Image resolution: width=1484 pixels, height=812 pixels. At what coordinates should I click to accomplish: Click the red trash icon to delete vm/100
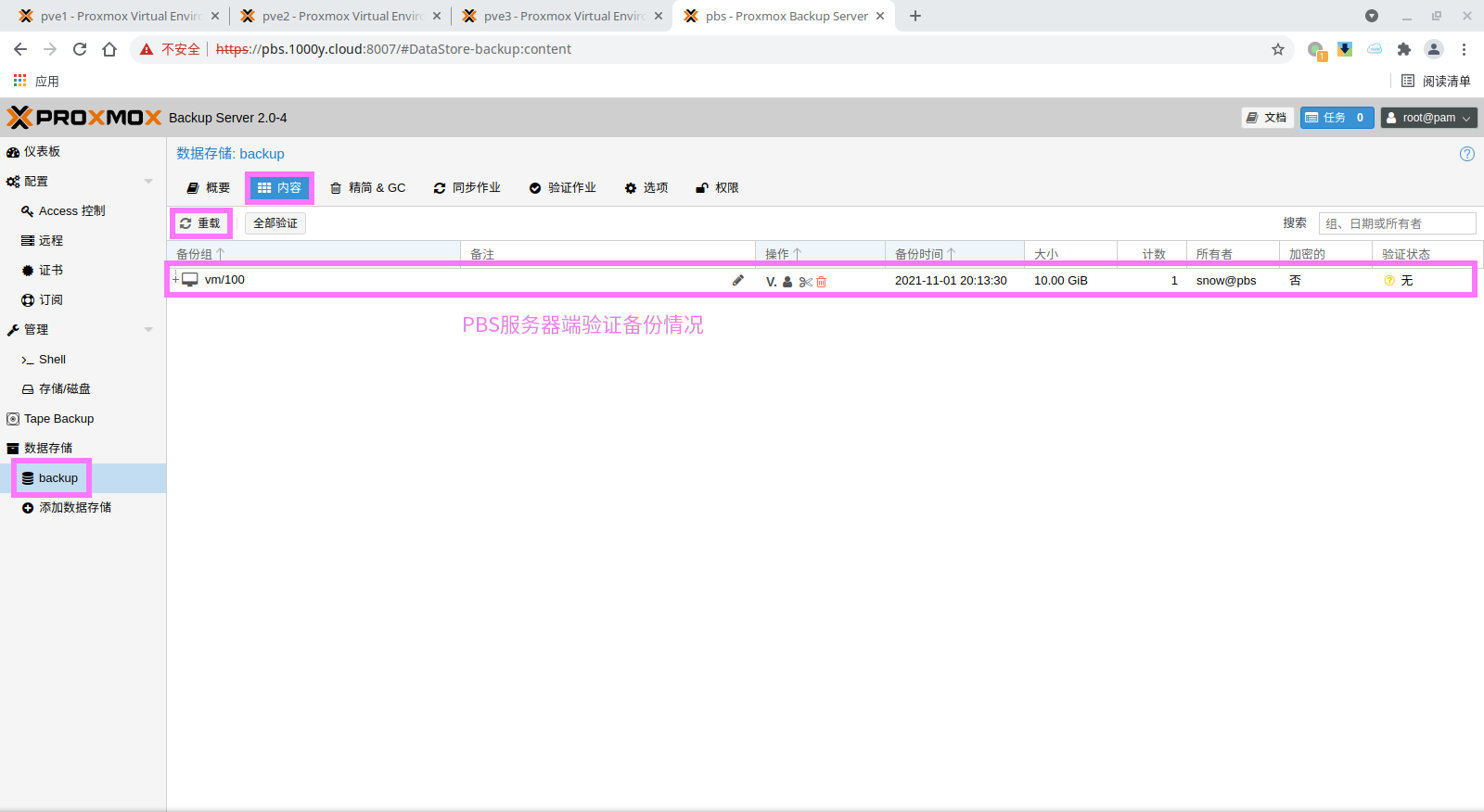[821, 282]
